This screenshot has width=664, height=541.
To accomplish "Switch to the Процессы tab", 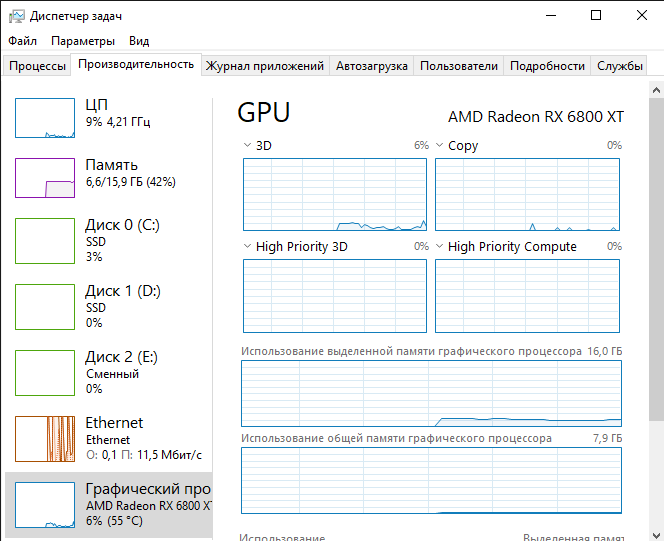I will click(37, 66).
